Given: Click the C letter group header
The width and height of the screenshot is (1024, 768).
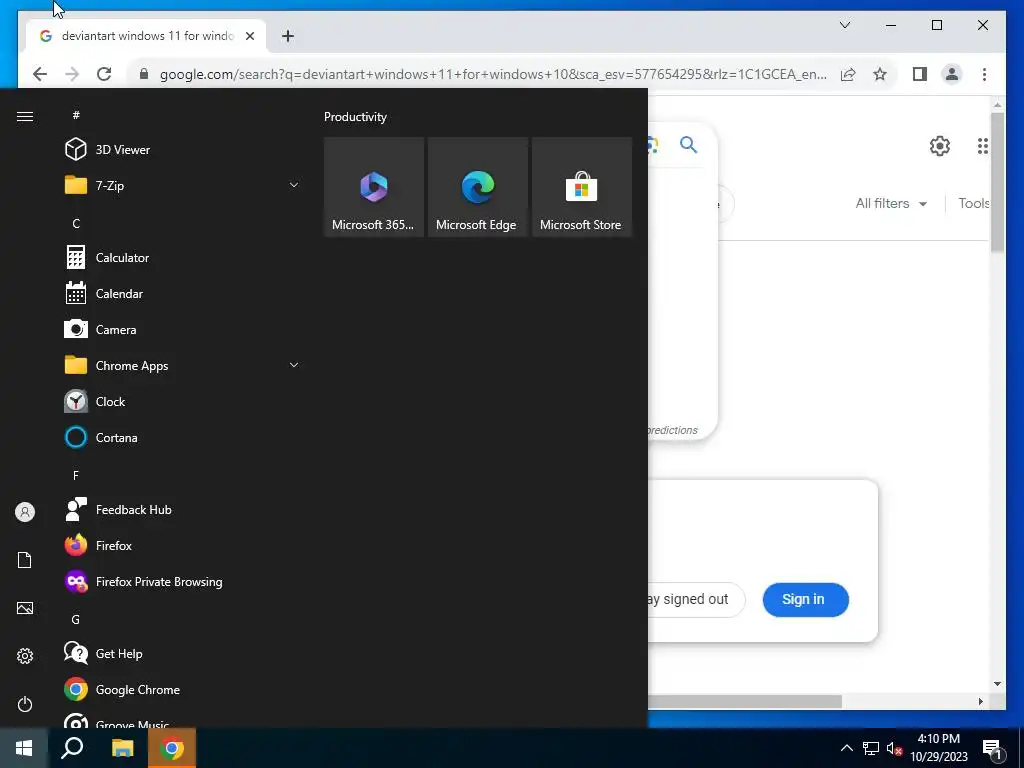Looking at the screenshot, I should click(x=76, y=223).
